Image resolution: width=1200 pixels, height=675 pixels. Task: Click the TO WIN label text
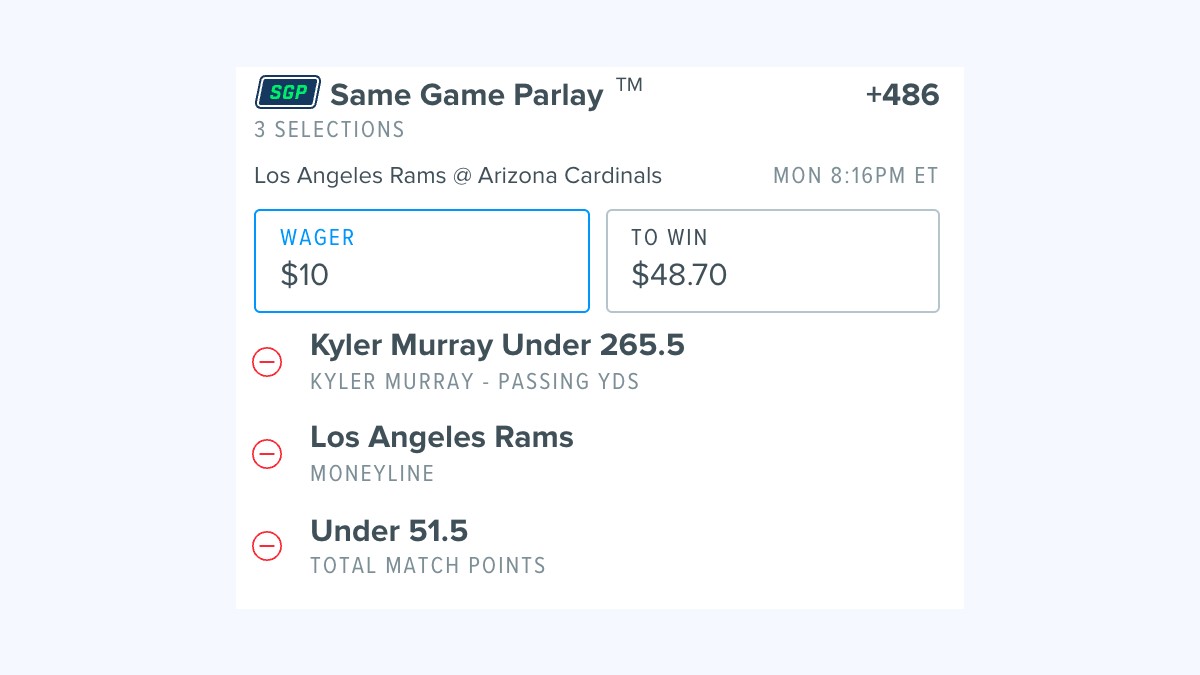[x=669, y=238]
